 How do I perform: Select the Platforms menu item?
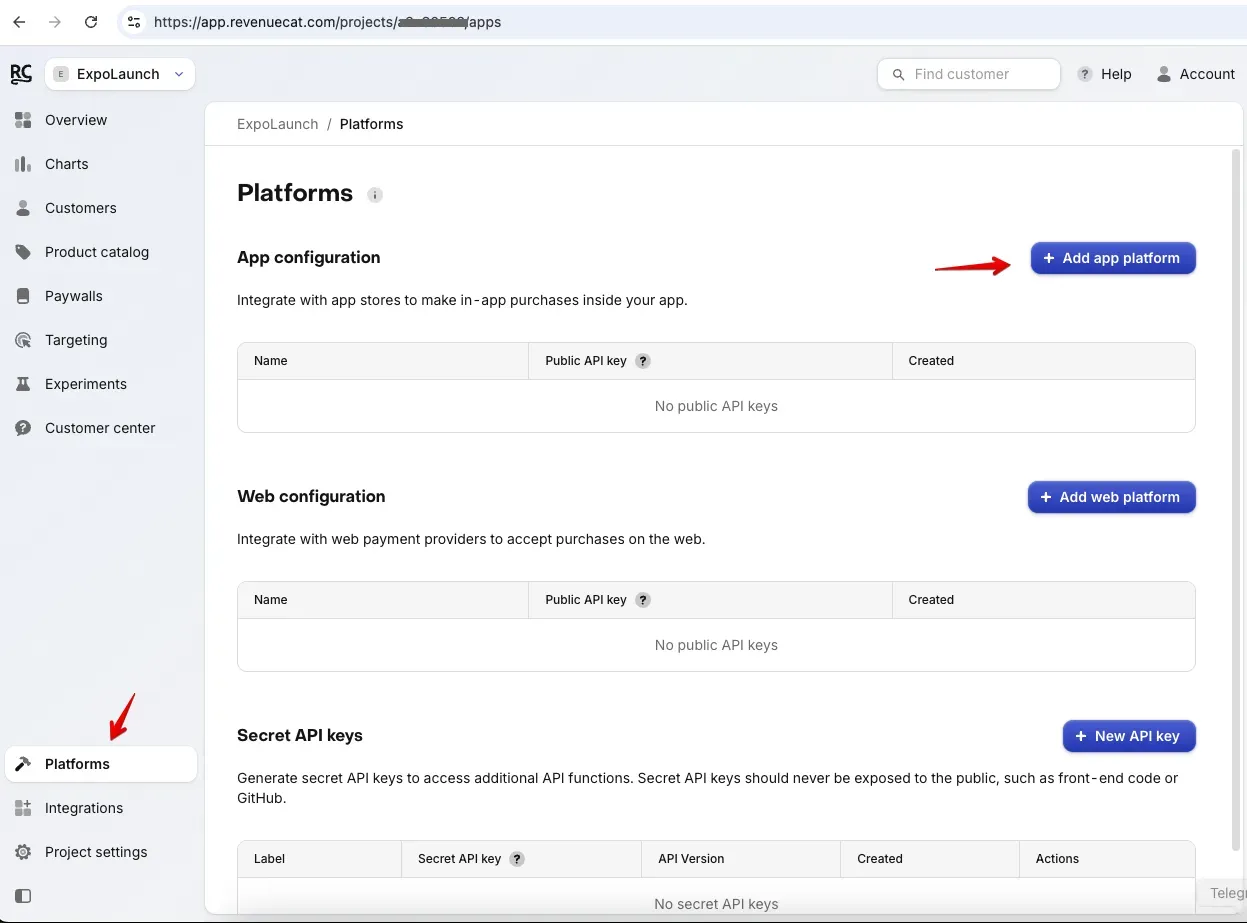click(x=101, y=764)
